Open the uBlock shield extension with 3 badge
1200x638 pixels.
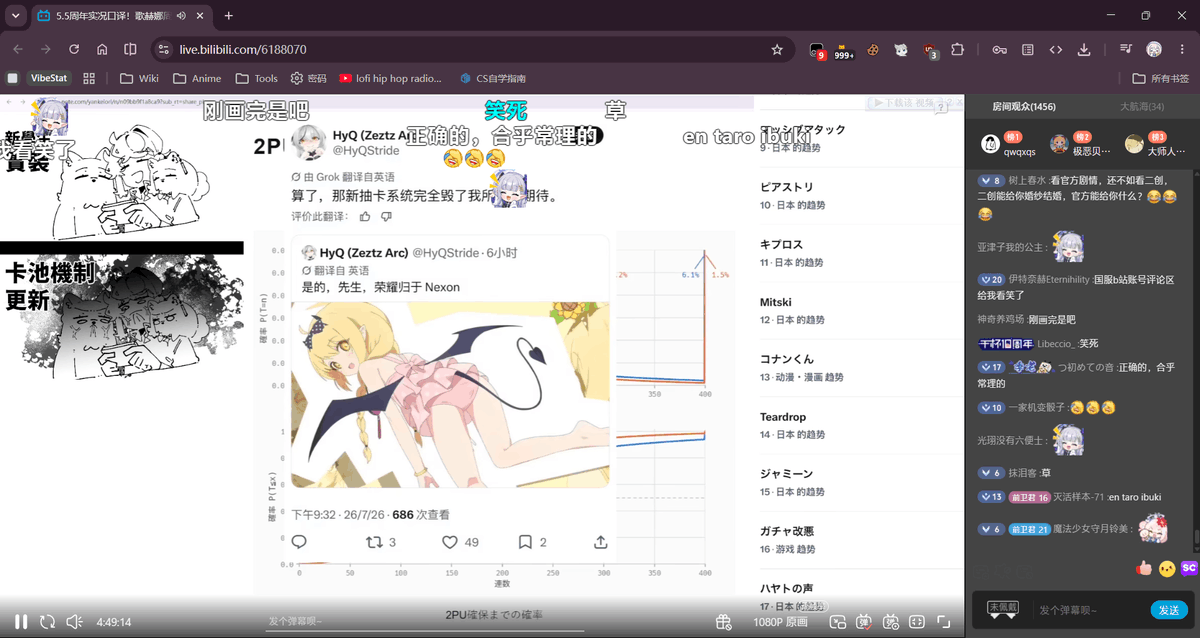pos(930,50)
